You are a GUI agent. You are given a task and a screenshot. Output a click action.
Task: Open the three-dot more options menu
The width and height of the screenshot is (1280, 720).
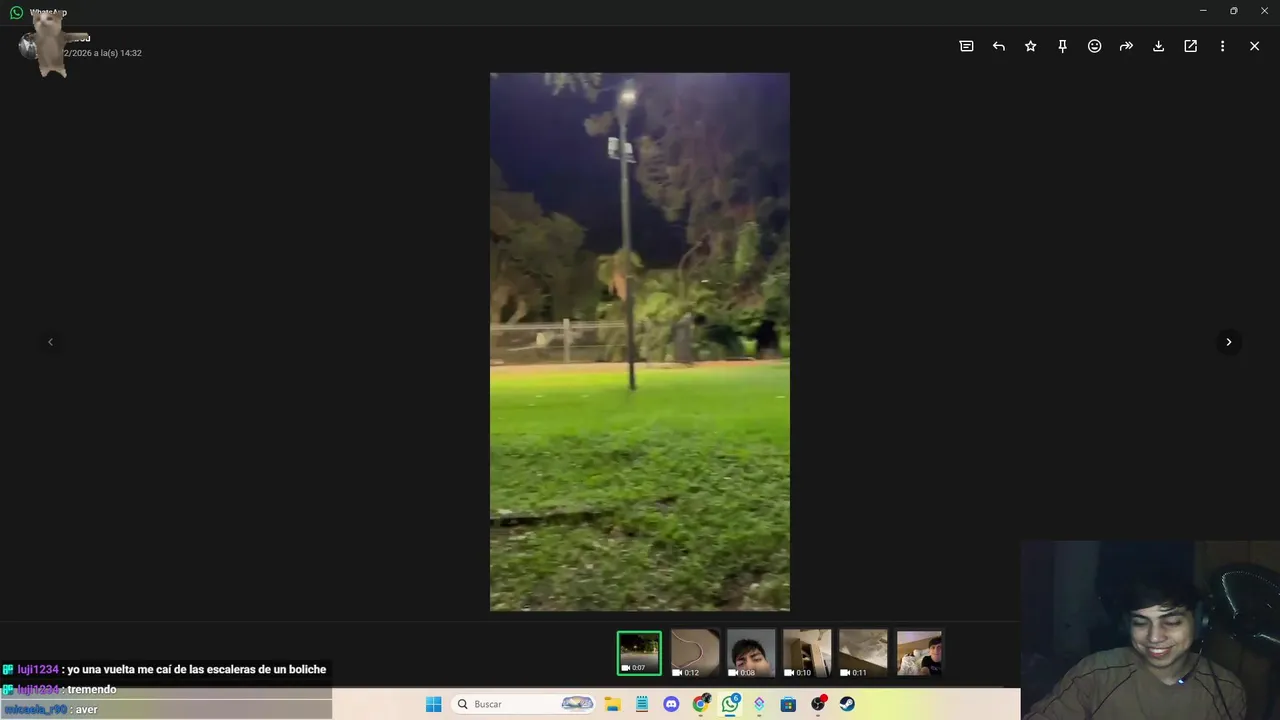(1222, 46)
